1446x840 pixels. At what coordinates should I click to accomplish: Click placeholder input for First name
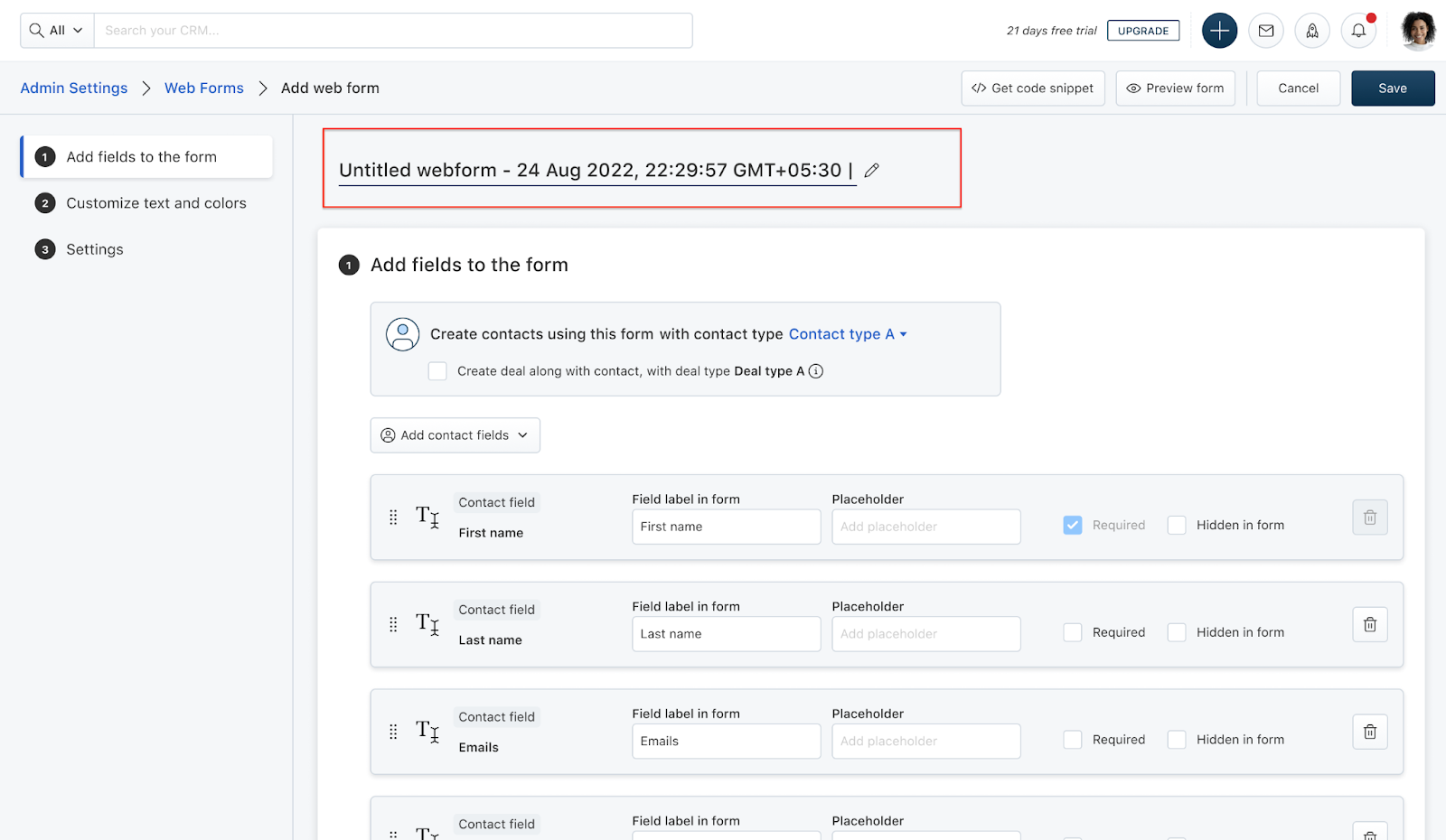[926, 527]
